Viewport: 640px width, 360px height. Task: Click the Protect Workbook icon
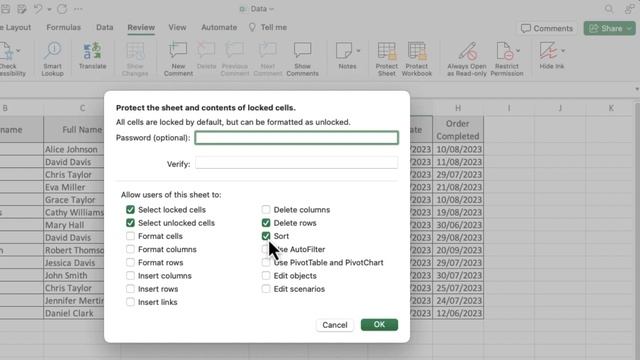417,59
